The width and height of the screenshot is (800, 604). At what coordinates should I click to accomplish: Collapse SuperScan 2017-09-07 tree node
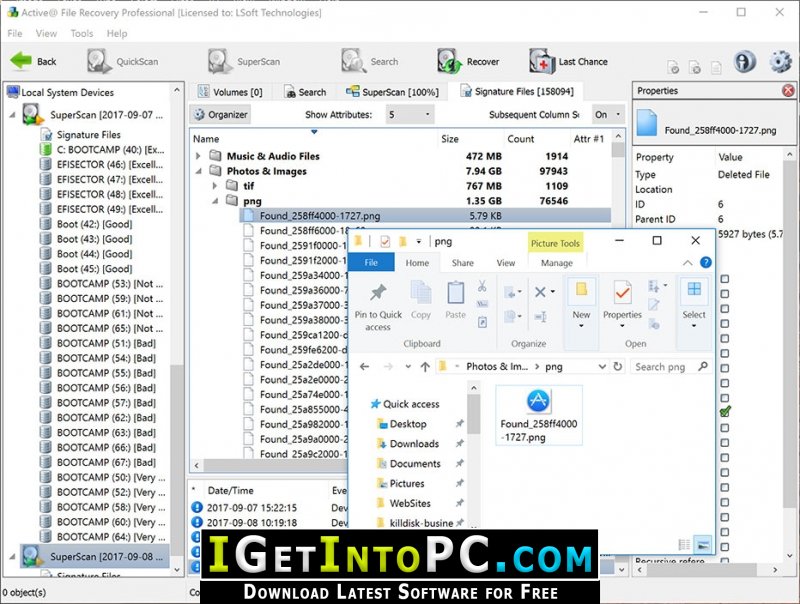(x=13, y=115)
